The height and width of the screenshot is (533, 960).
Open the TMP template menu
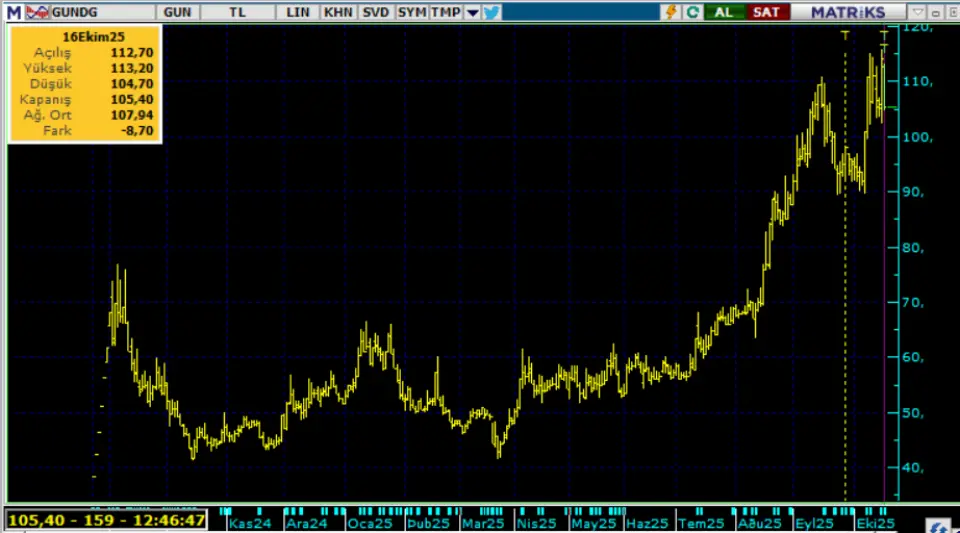444,12
